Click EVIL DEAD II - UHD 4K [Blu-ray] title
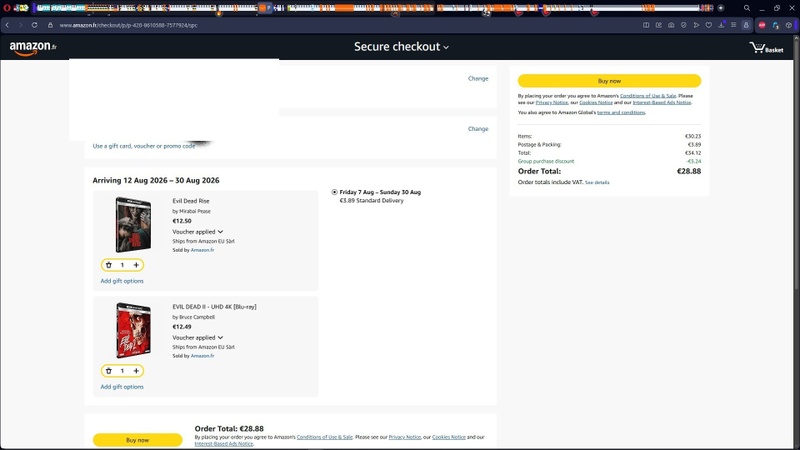The image size is (800, 450). point(214,307)
